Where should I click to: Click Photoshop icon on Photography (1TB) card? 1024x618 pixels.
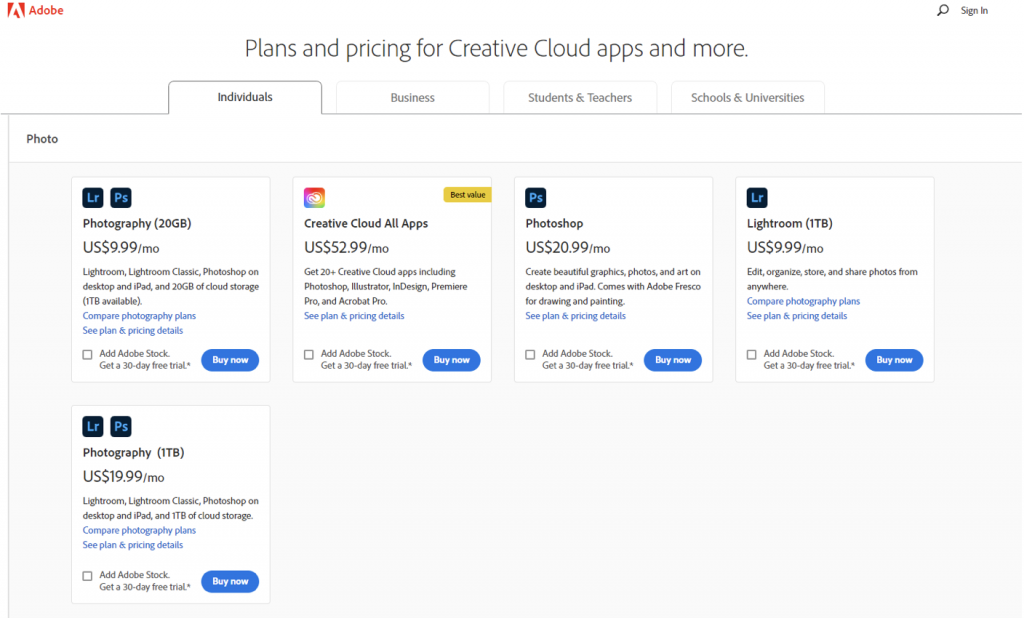pyautogui.click(x=121, y=427)
